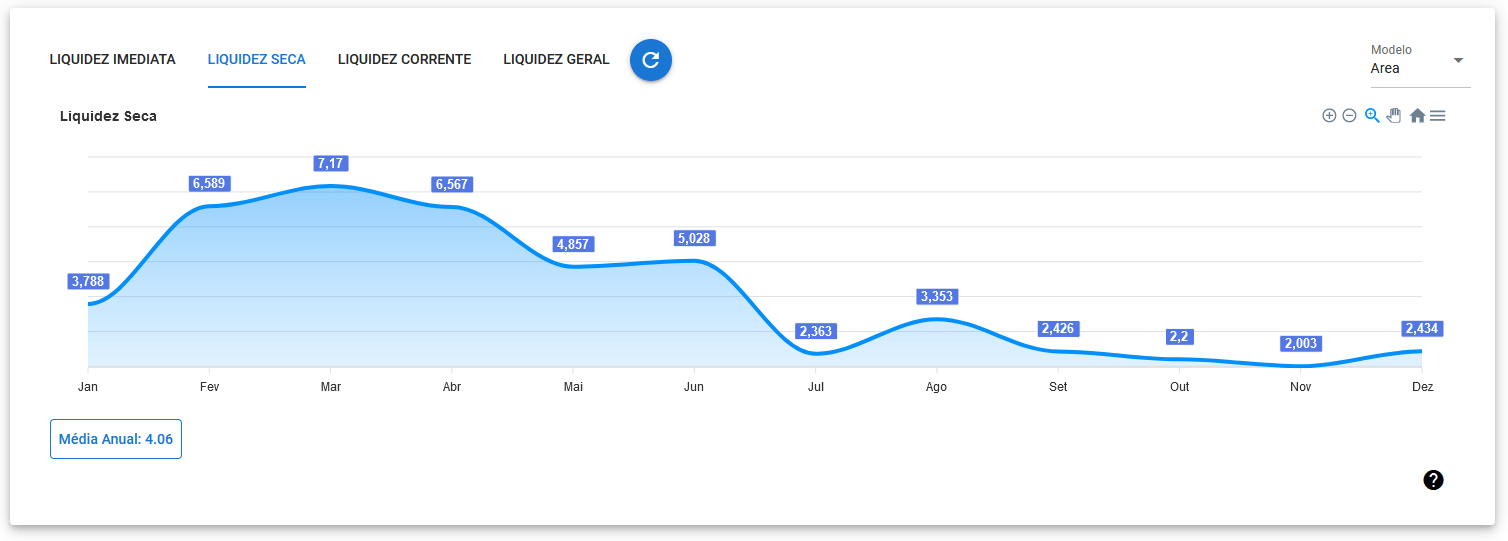Image resolution: width=1508 pixels, height=541 pixels.
Task: Click the 2,003 label for Nov
Action: coord(1300,344)
